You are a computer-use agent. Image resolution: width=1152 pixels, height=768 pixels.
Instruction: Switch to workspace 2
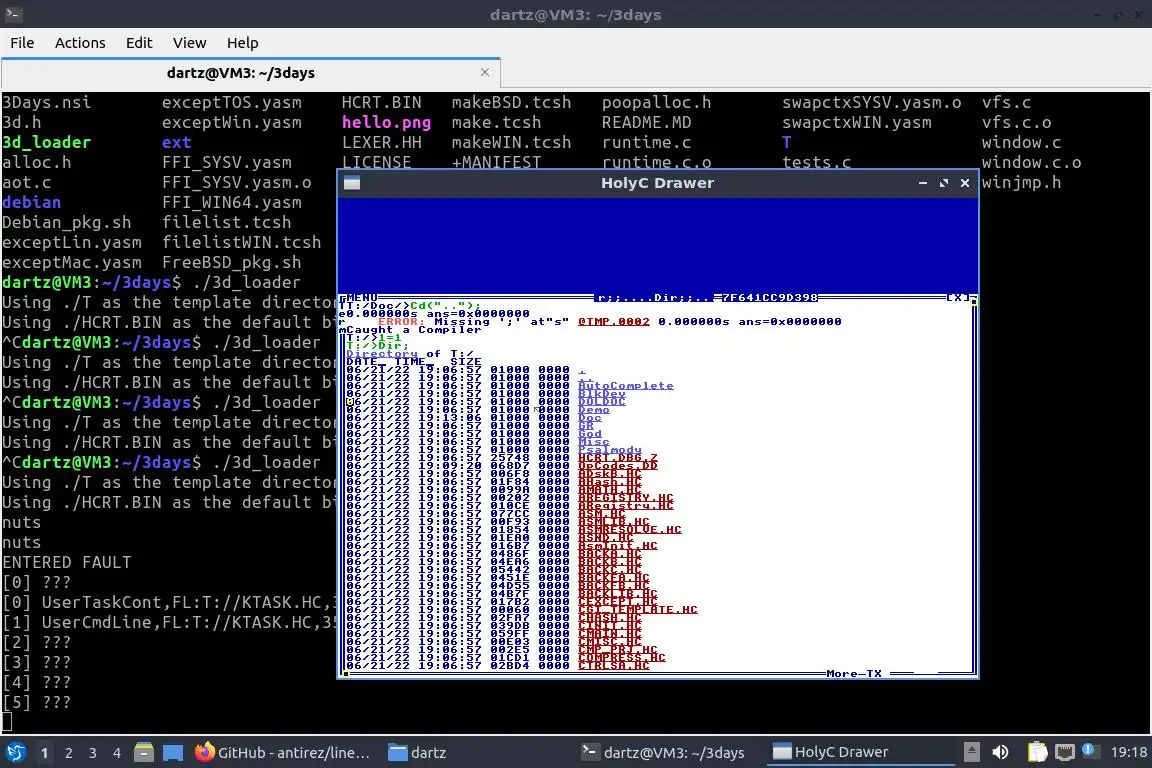click(x=68, y=753)
